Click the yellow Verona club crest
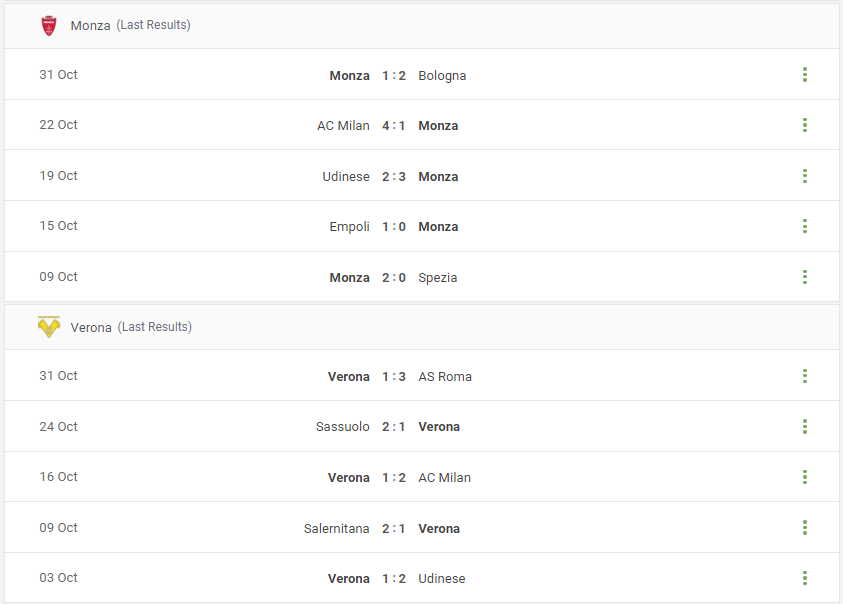The image size is (843, 604). [x=49, y=326]
